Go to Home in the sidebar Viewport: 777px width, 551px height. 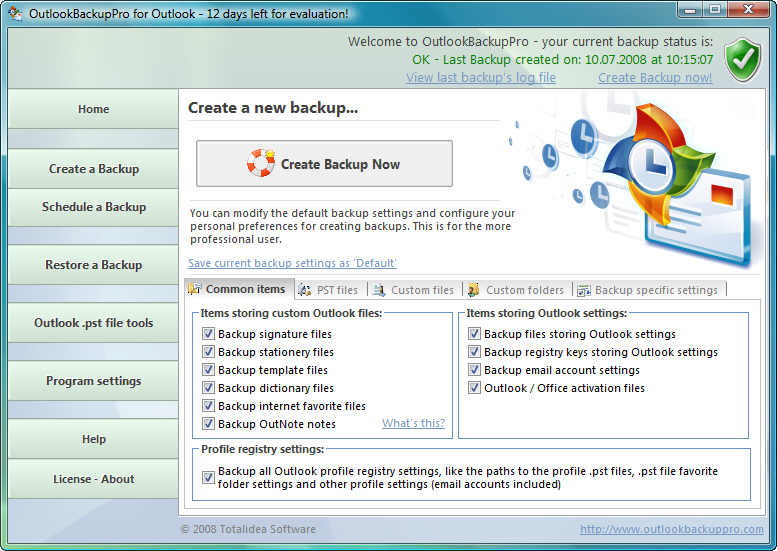[93, 109]
